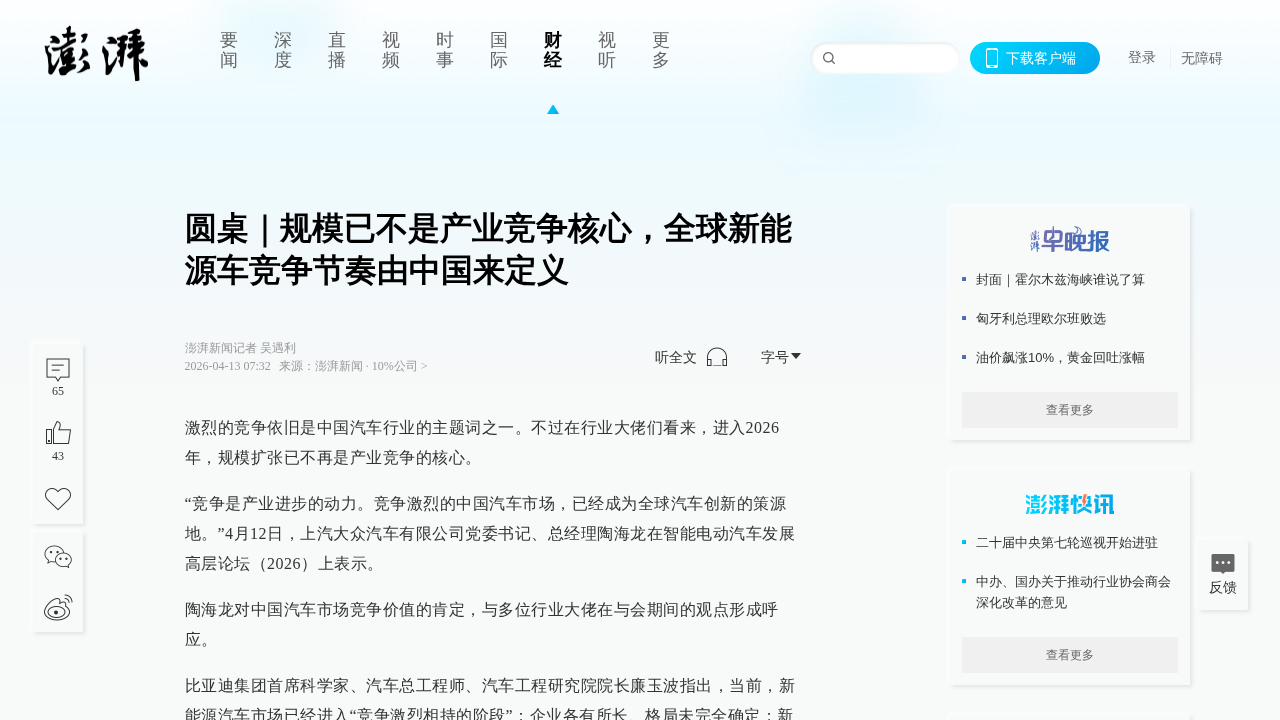Click the 下载客户端 download button
Screen dimensions: 1280x720
[1035, 58]
